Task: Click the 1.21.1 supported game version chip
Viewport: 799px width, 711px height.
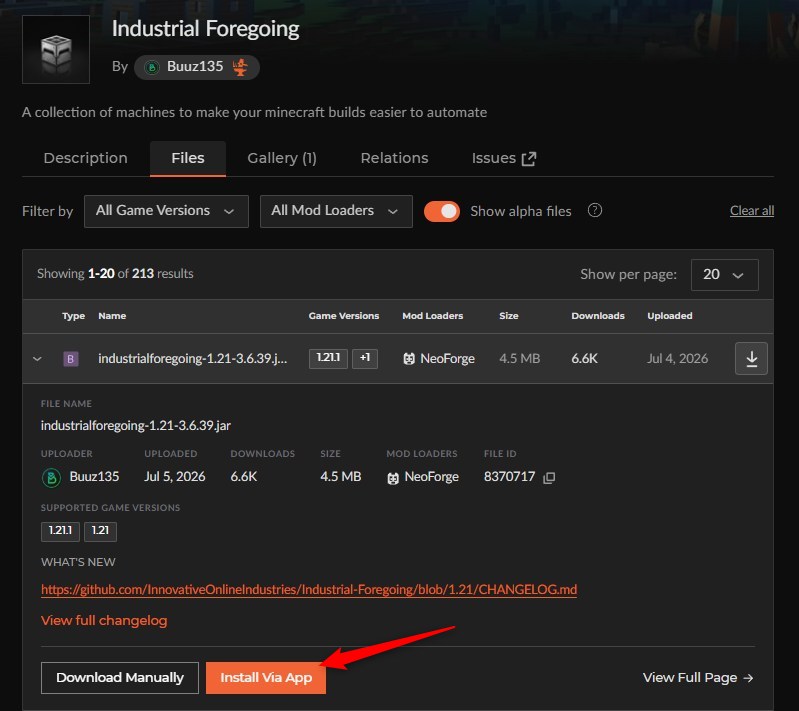Action: point(60,531)
